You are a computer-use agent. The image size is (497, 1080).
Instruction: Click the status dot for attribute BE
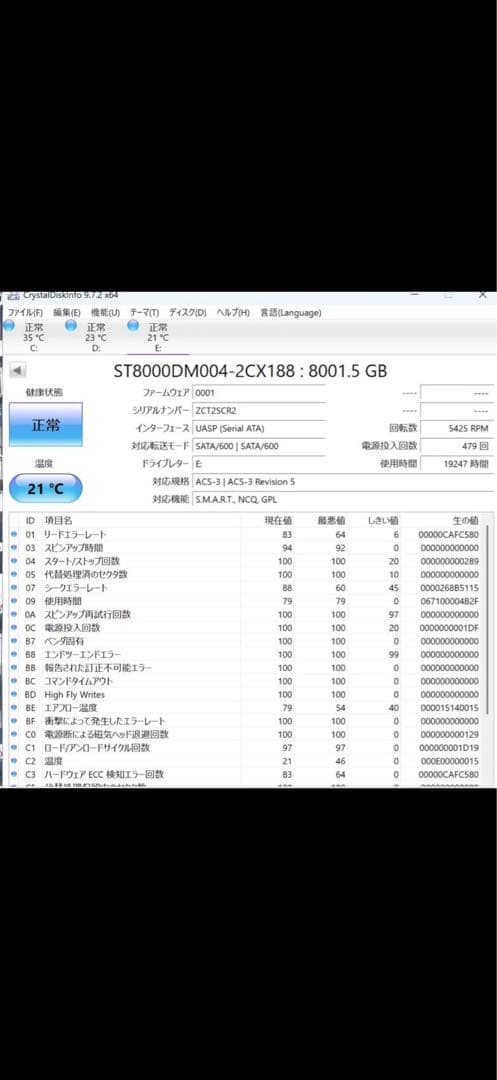[x=14, y=707]
